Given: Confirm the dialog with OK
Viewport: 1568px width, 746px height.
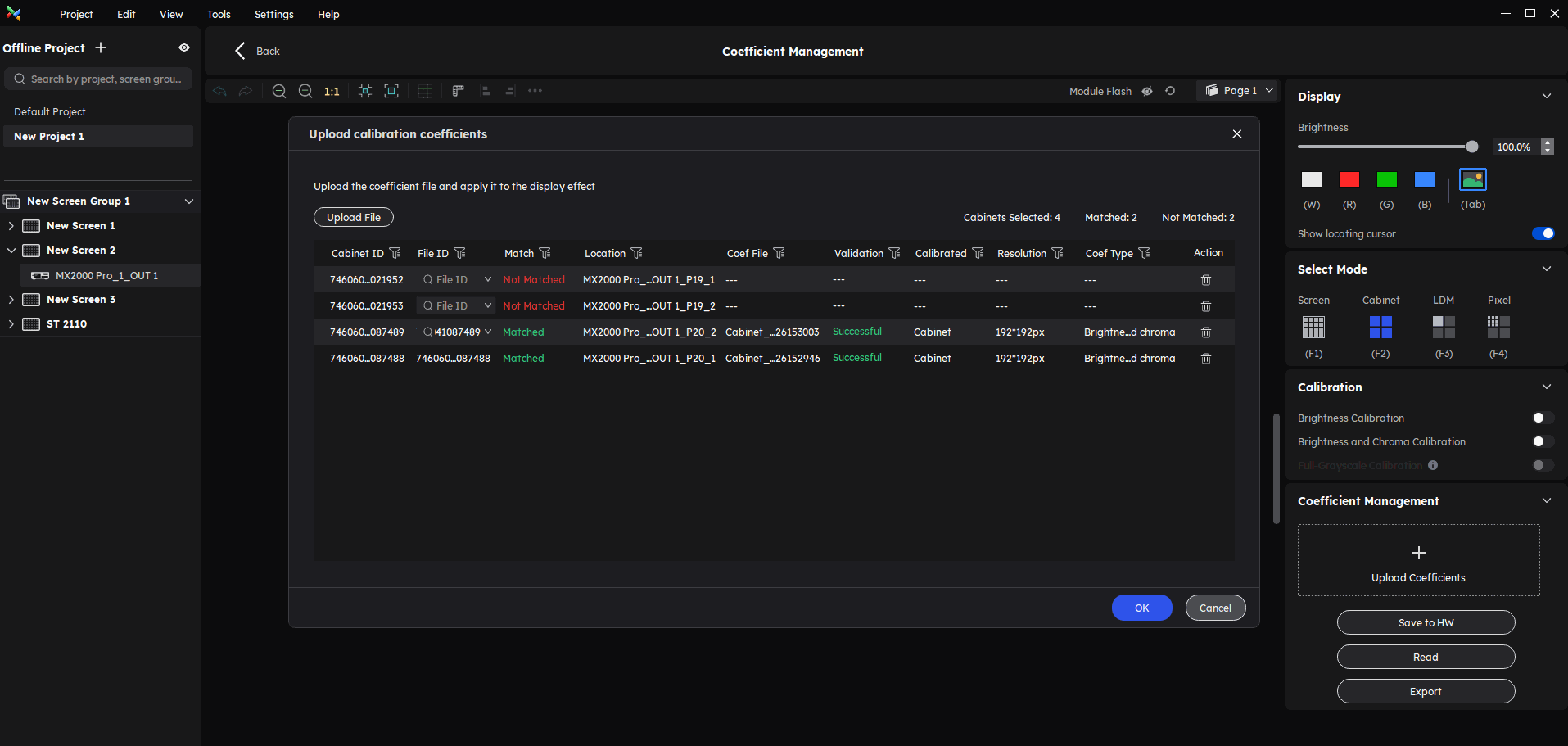Looking at the screenshot, I should coord(1141,608).
